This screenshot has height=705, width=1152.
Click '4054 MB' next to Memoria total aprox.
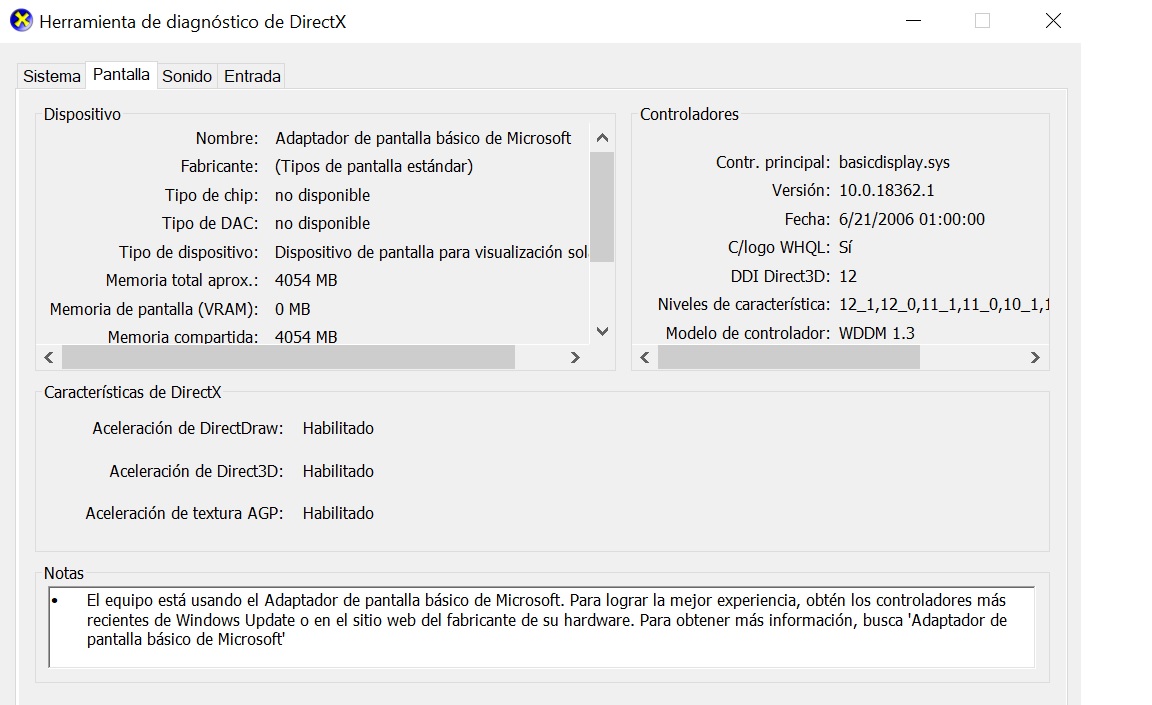306,281
